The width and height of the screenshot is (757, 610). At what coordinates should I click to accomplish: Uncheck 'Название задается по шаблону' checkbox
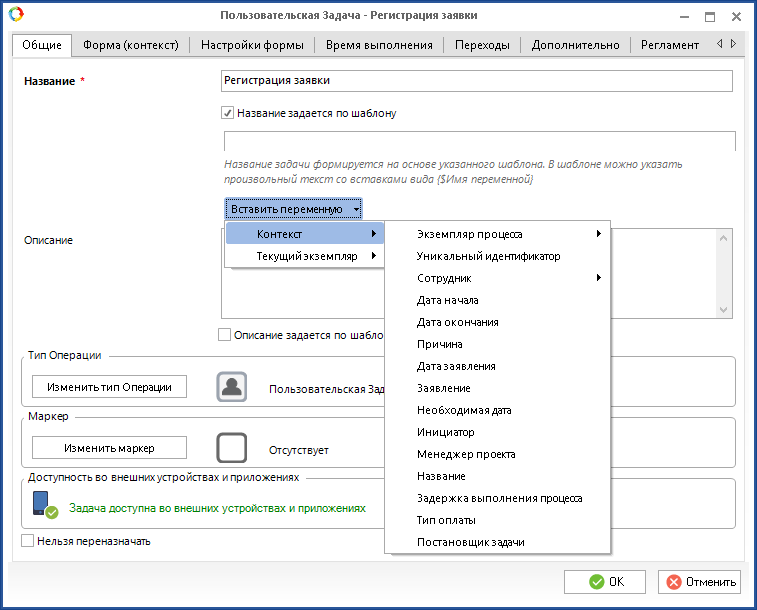[x=228, y=113]
